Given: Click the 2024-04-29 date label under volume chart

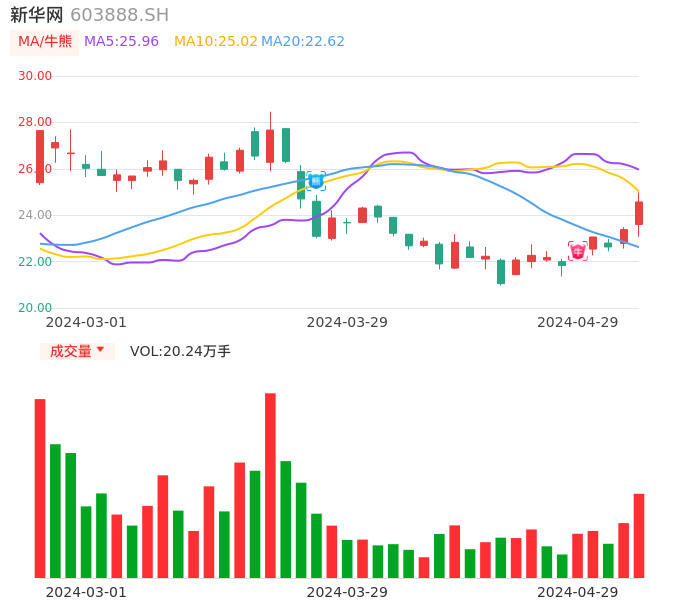Looking at the screenshot, I should click(x=578, y=592).
